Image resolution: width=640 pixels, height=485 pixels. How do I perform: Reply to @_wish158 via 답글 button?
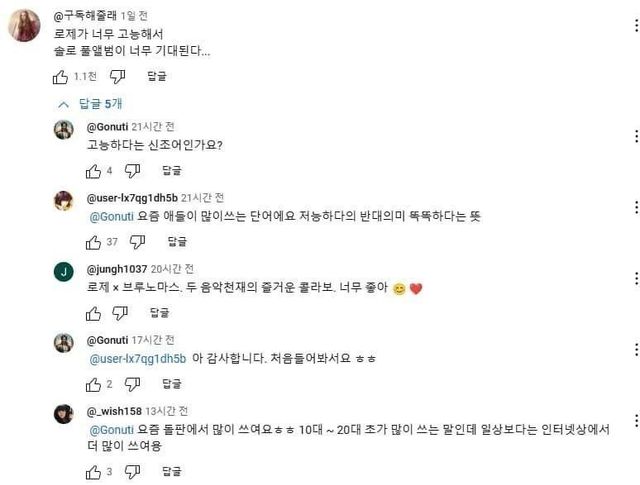(x=172, y=472)
